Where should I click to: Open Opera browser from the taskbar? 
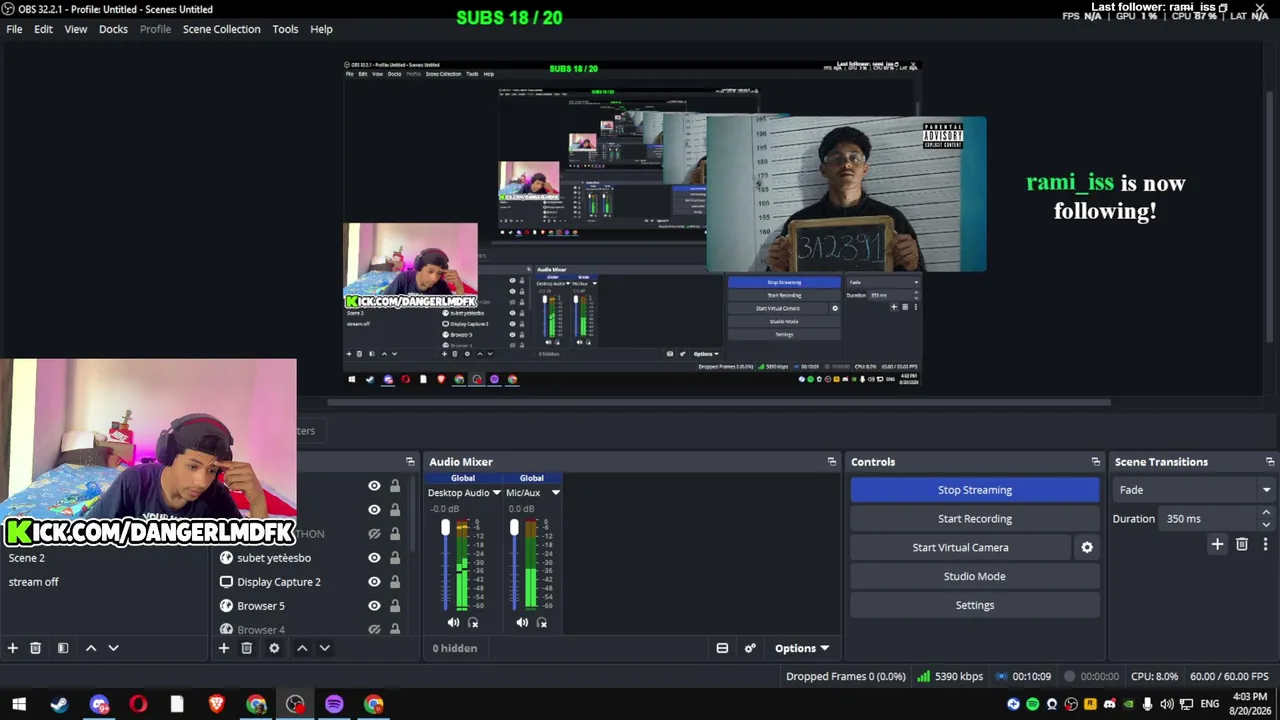pyautogui.click(x=138, y=704)
